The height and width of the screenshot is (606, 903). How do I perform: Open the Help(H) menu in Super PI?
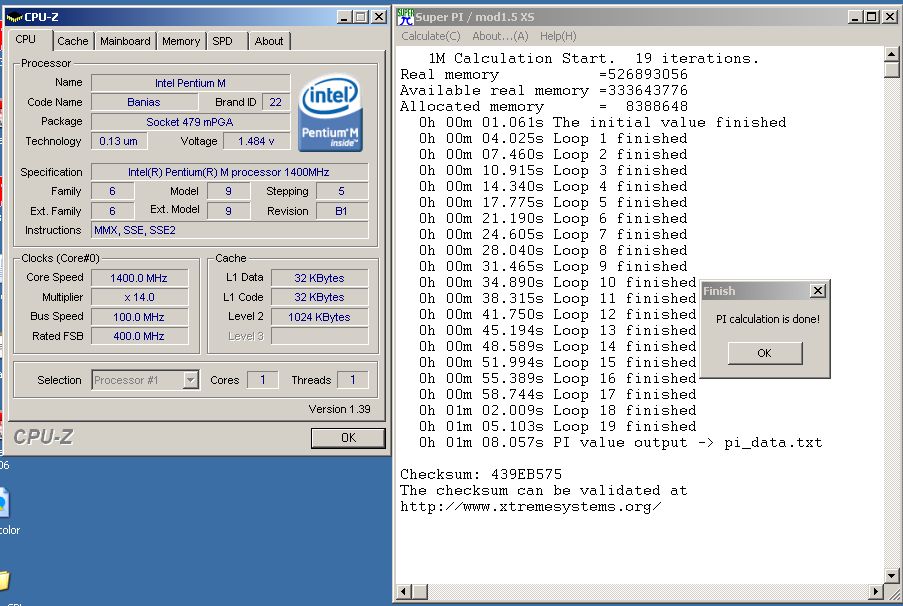[x=557, y=36]
